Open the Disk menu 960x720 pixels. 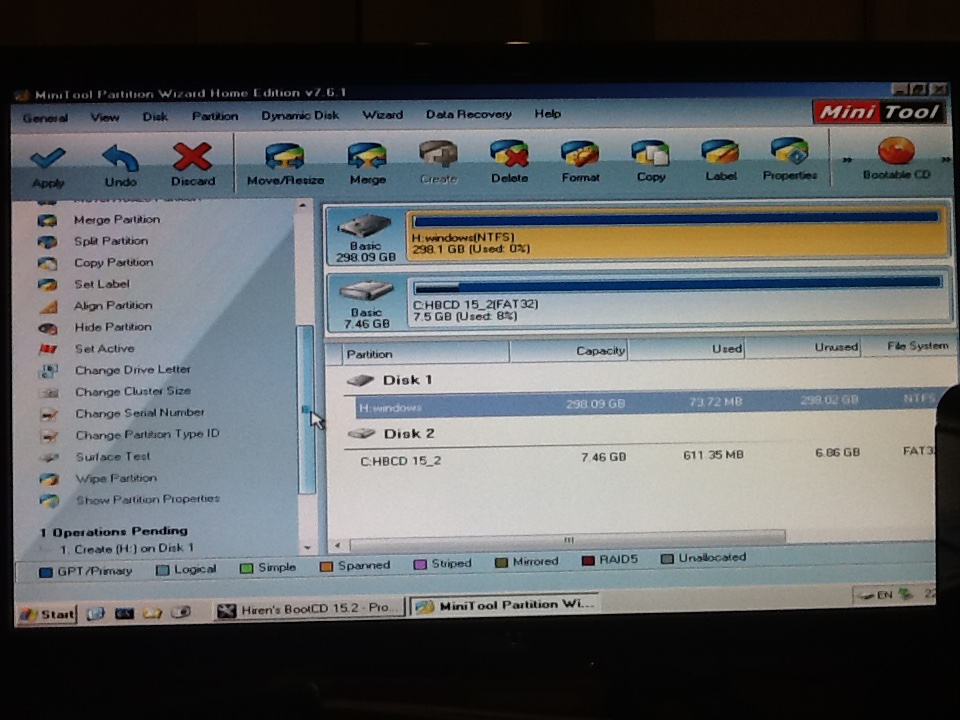tap(155, 116)
